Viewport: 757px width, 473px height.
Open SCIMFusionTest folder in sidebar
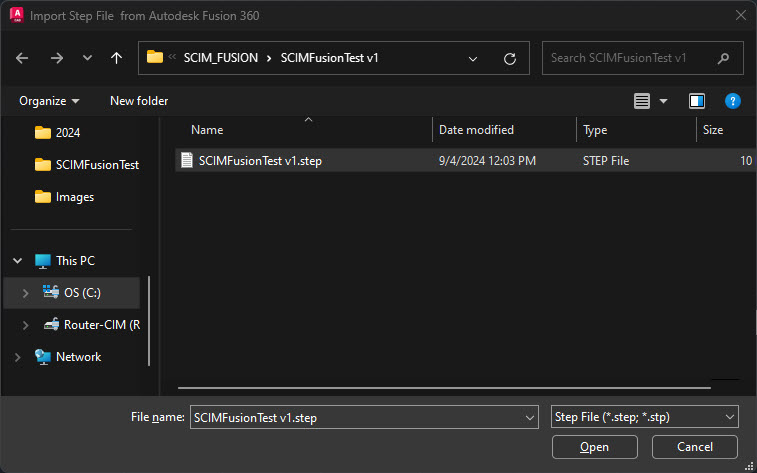[x=87, y=165]
